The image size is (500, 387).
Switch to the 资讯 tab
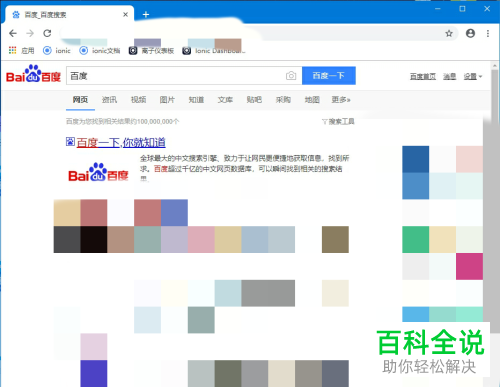(109, 100)
